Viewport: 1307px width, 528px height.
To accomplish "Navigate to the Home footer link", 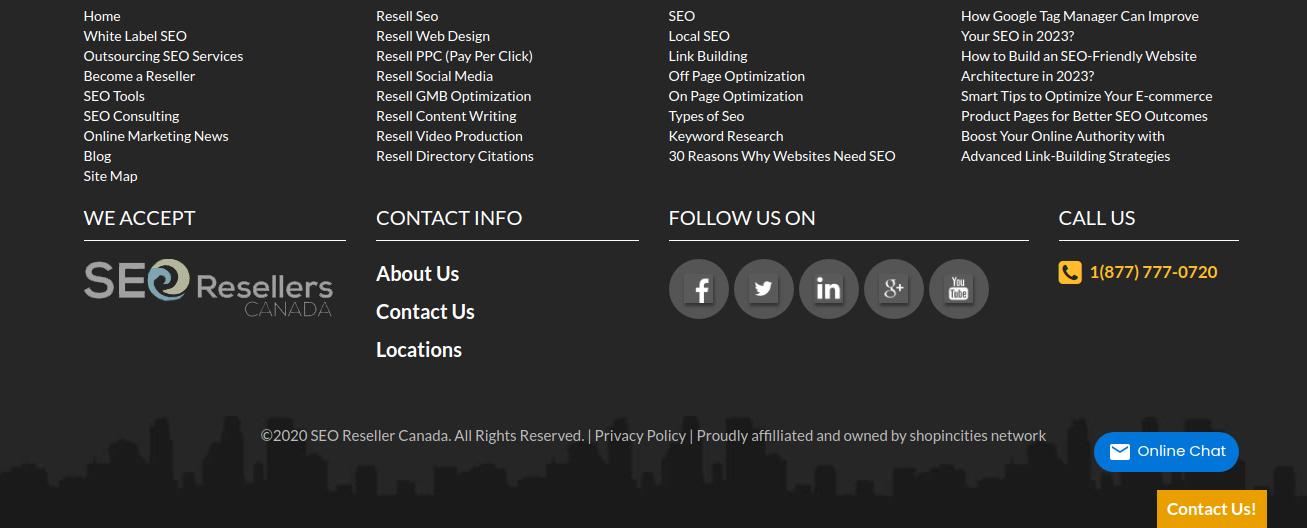I will [x=102, y=16].
